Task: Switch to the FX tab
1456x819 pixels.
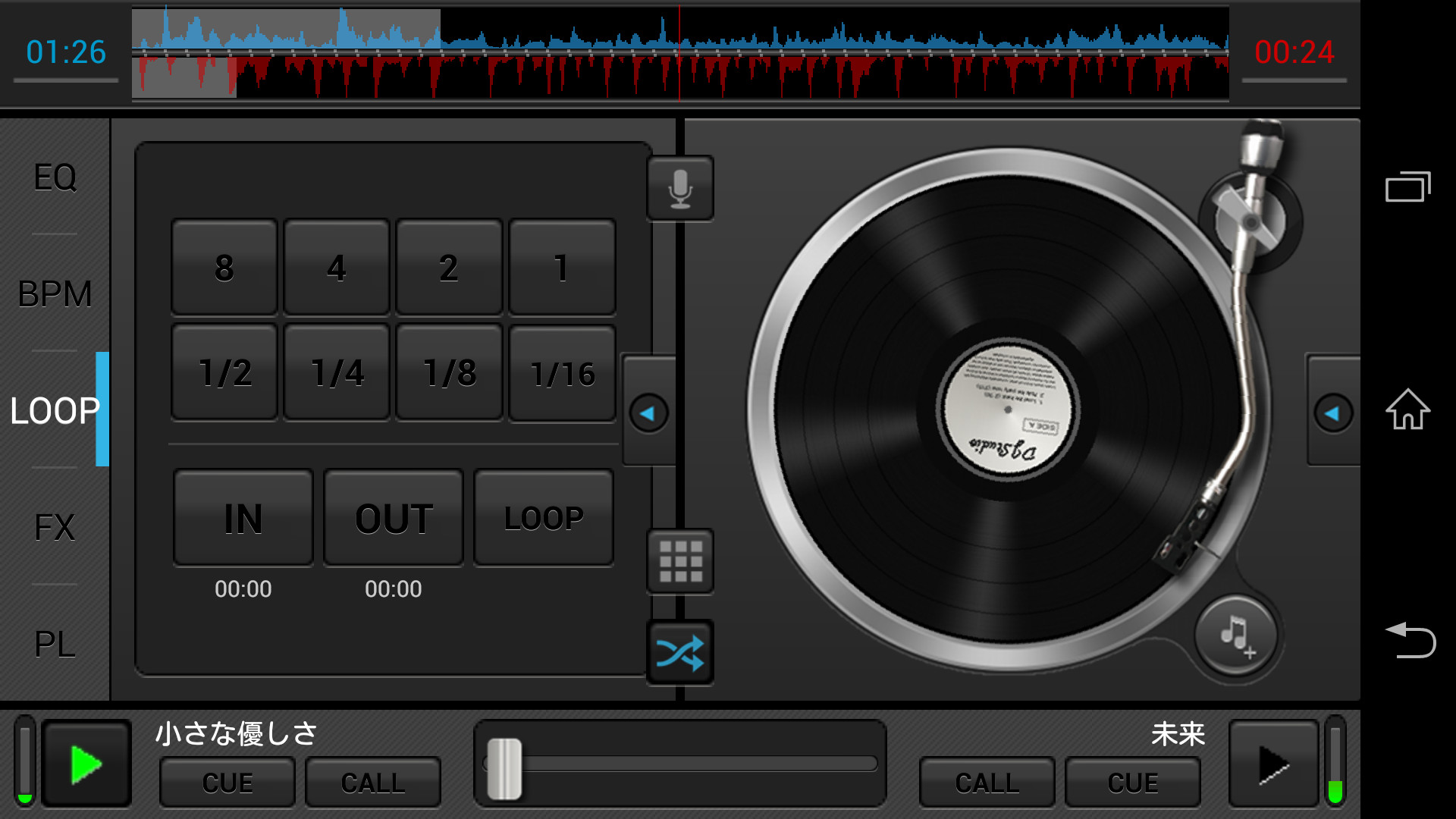Action: point(55,527)
